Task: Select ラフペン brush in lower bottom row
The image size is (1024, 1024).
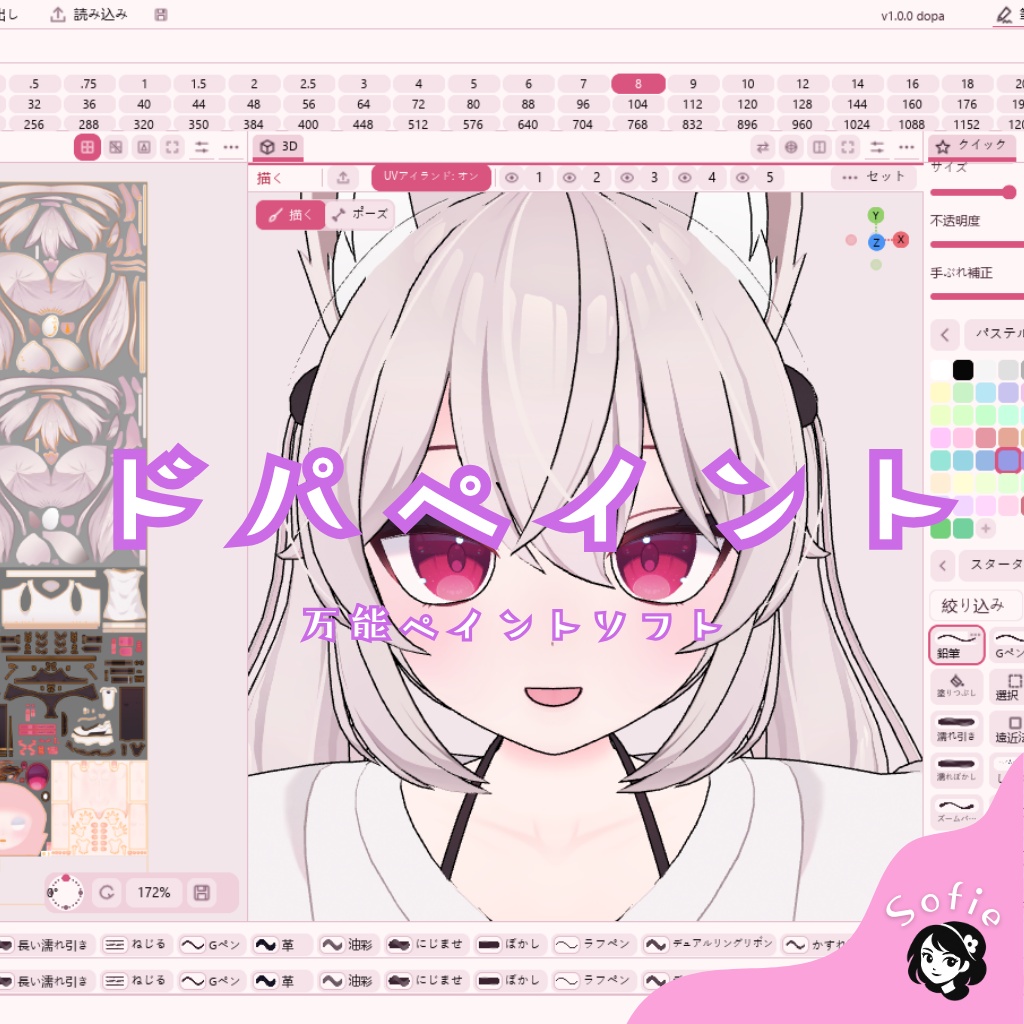Action: (x=592, y=980)
